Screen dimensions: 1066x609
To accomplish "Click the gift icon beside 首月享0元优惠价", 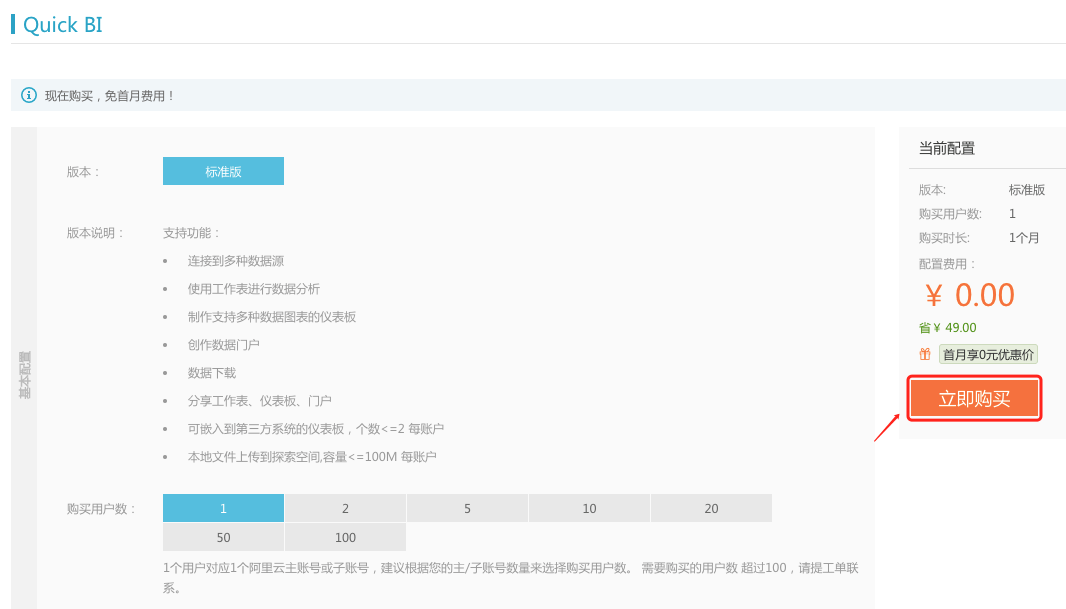I will 925,354.
